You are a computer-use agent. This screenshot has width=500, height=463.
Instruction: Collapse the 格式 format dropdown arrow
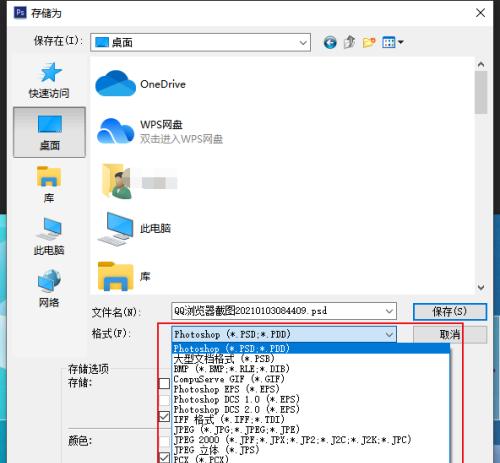(x=389, y=334)
